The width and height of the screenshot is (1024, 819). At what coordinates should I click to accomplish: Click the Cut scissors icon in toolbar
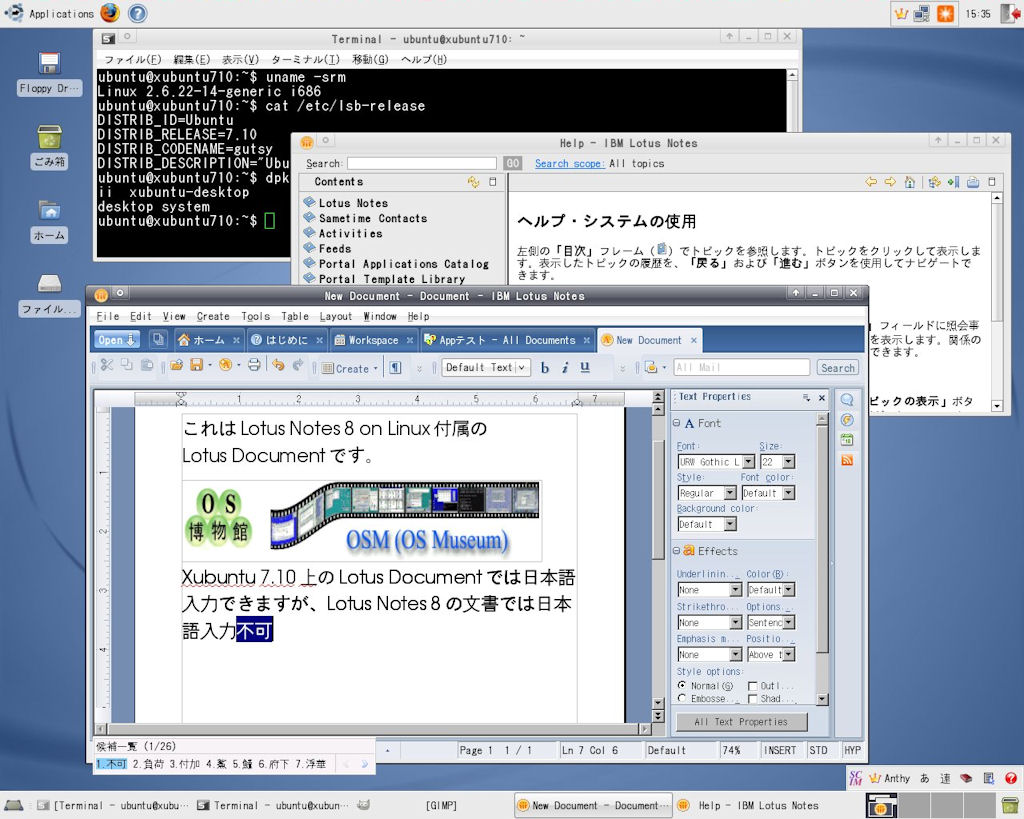point(107,366)
